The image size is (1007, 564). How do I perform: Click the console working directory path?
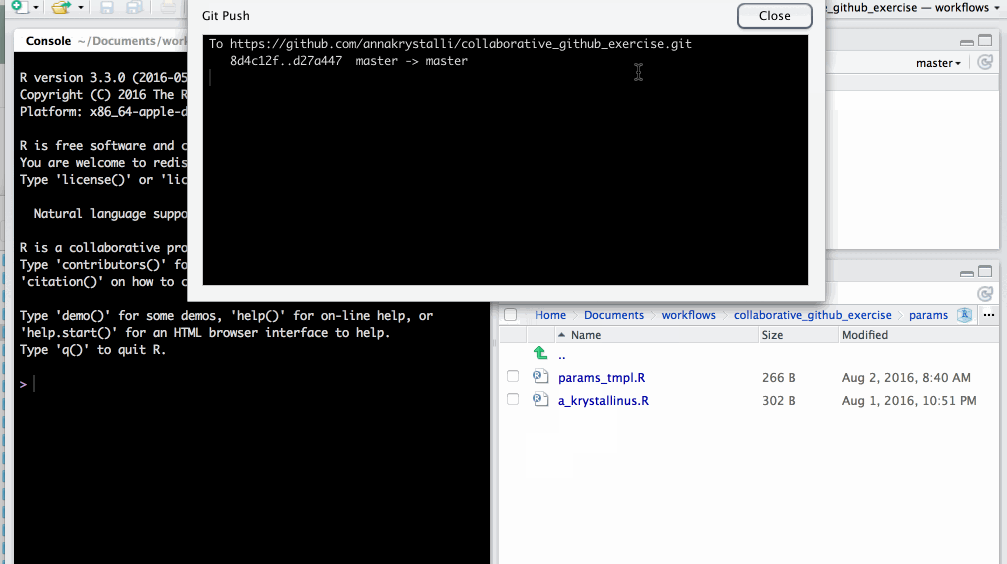(132, 41)
